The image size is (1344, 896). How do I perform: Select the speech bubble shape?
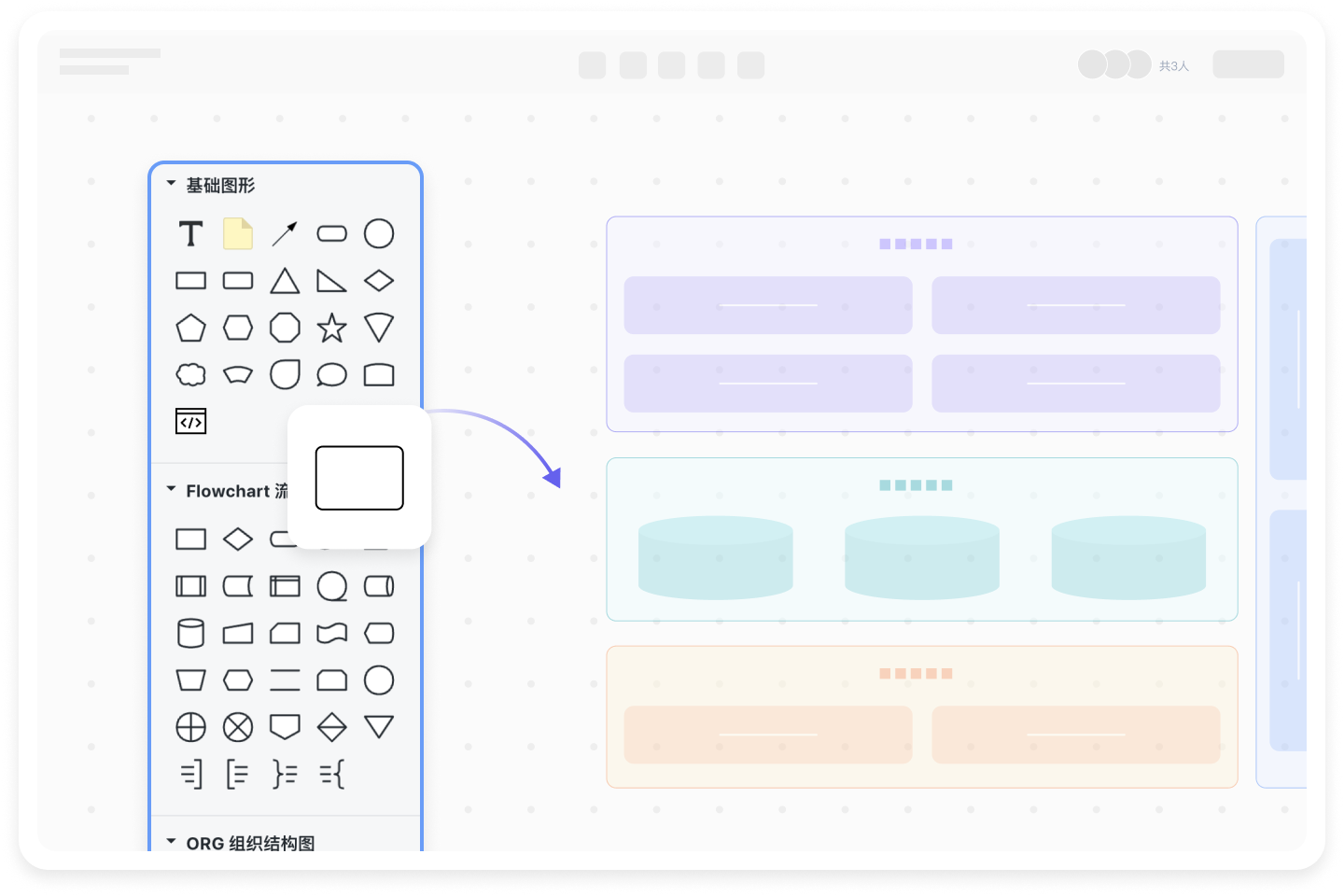[331, 374]
